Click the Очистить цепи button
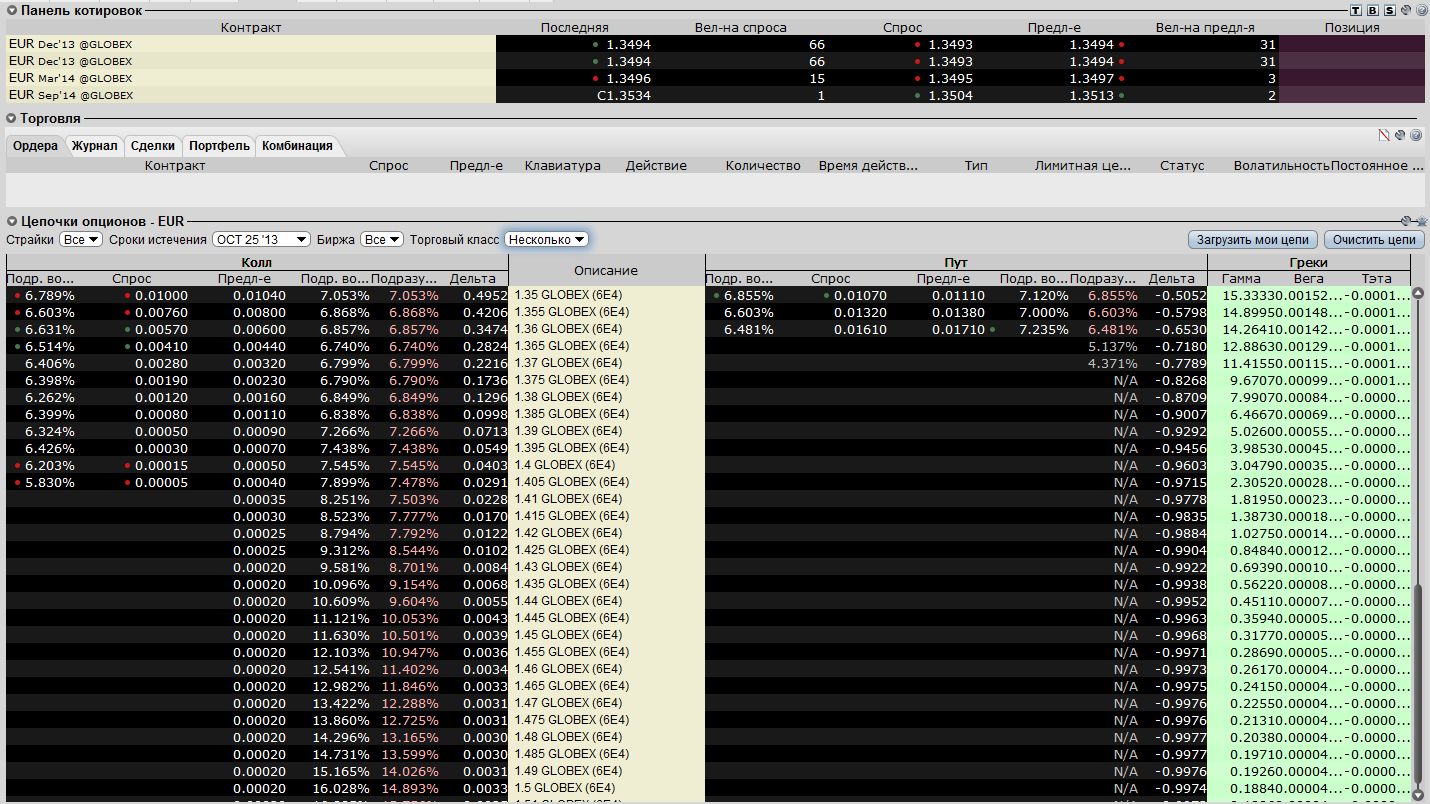The height and width of the screenshot is (804, 1430). pos(1374,240)
